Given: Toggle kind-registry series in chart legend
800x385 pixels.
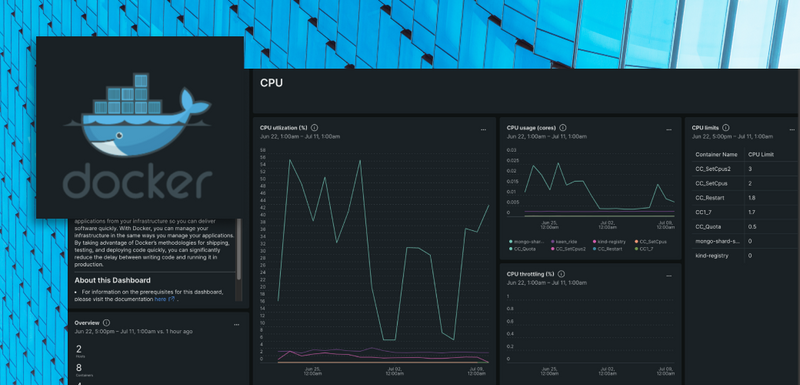Looking at the screenshot, I should 609,242.
